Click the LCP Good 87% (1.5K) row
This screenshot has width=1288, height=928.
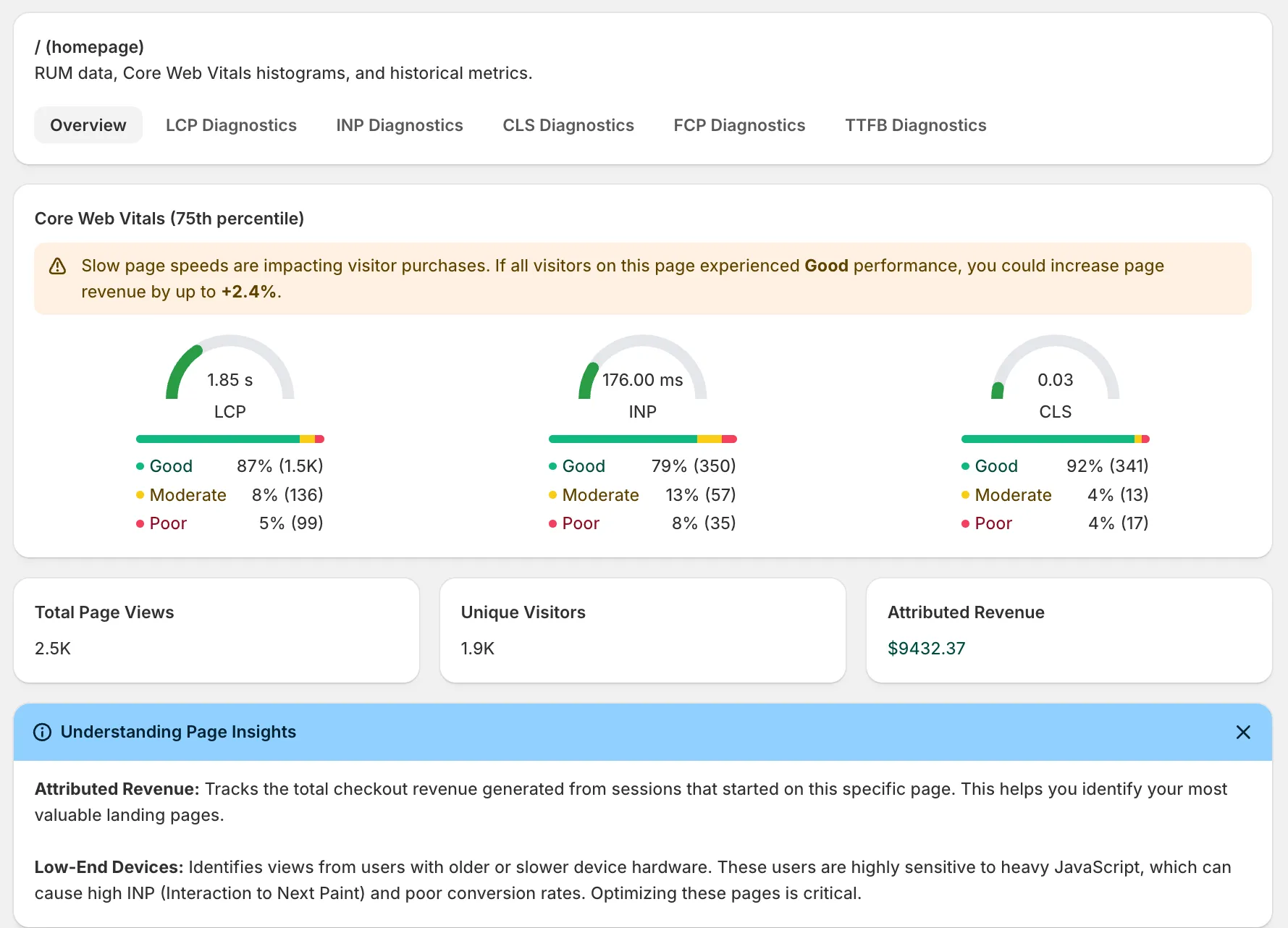230,466
